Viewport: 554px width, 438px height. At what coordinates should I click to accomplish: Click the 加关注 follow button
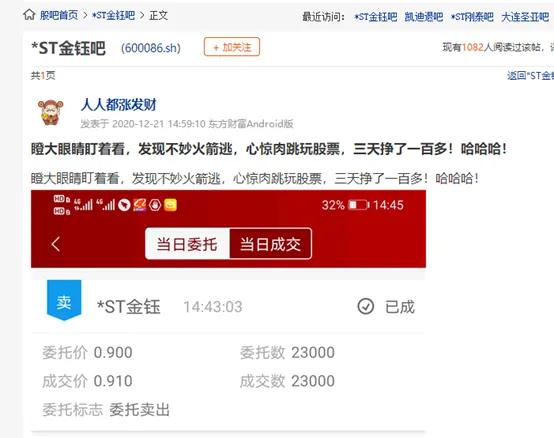(232, 47)
